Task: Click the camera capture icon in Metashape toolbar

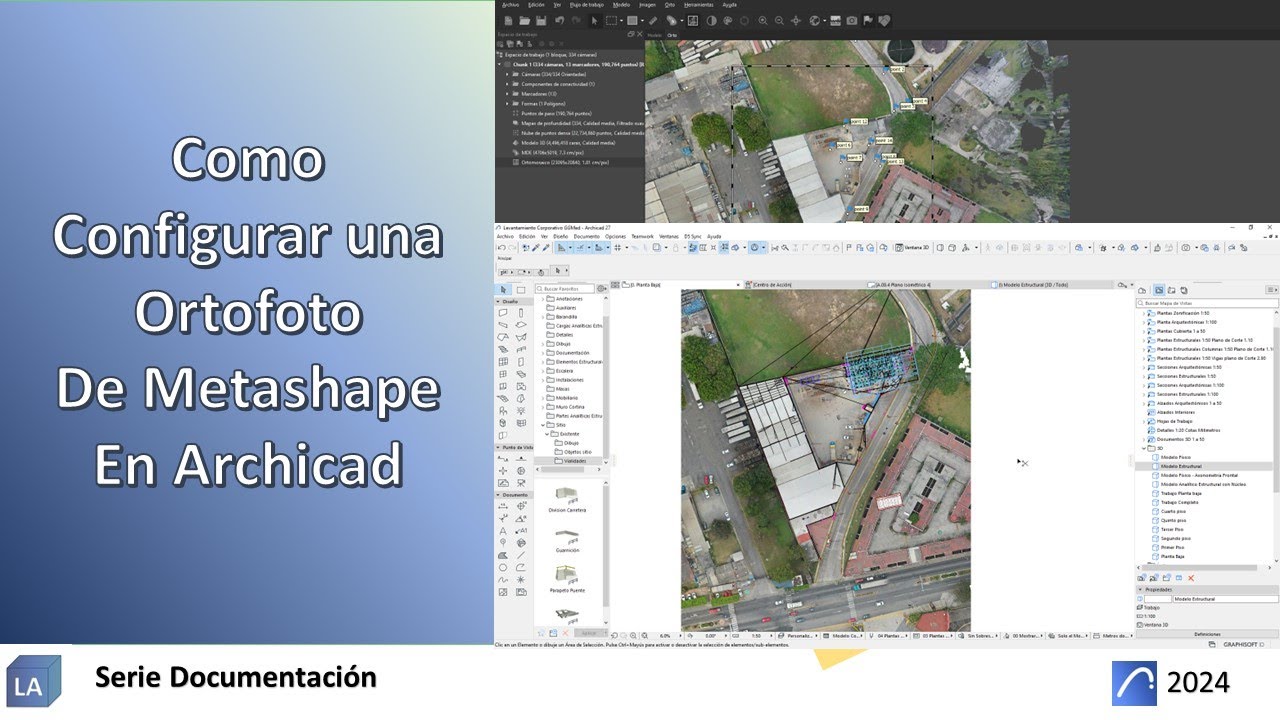Action: pyautogui.click(x=851, y=20)
